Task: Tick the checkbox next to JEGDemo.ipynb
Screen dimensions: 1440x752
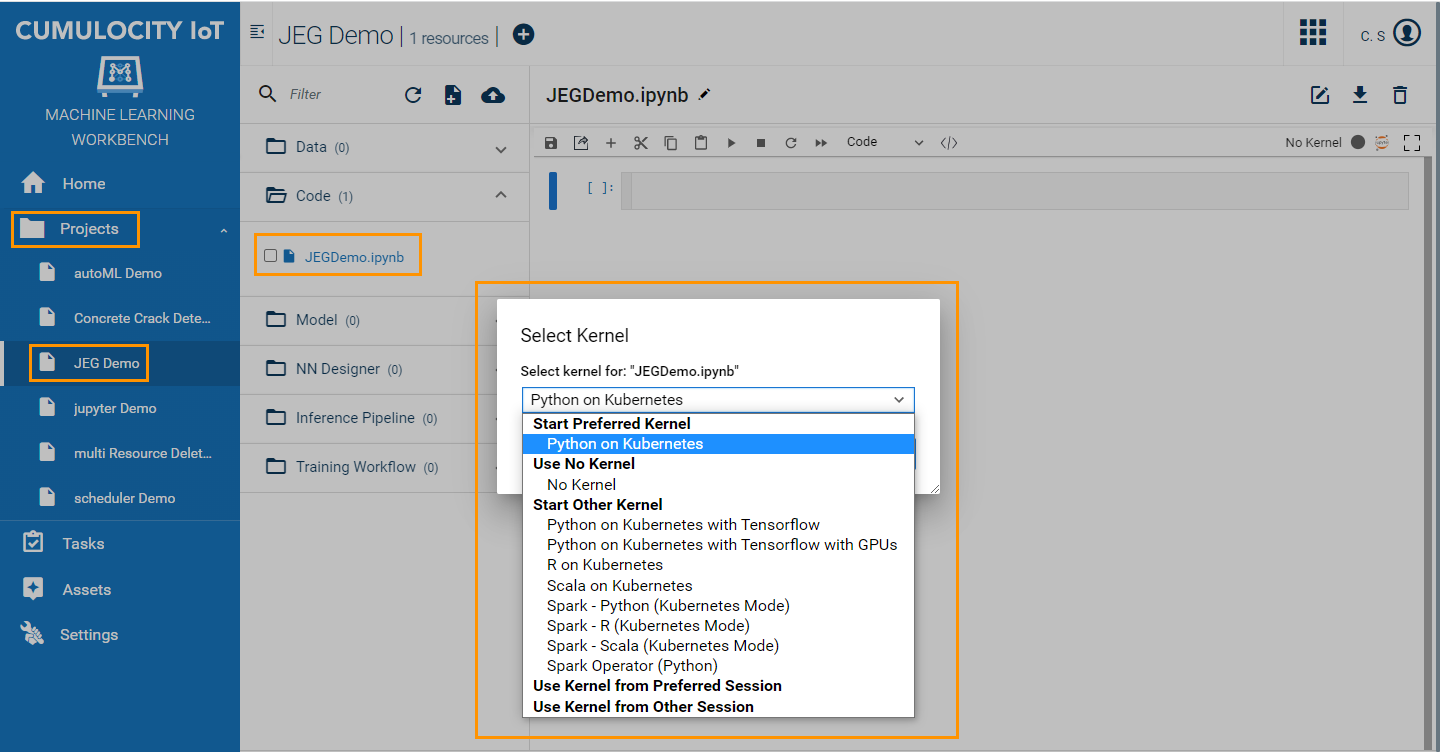Action: coord(270,256)
